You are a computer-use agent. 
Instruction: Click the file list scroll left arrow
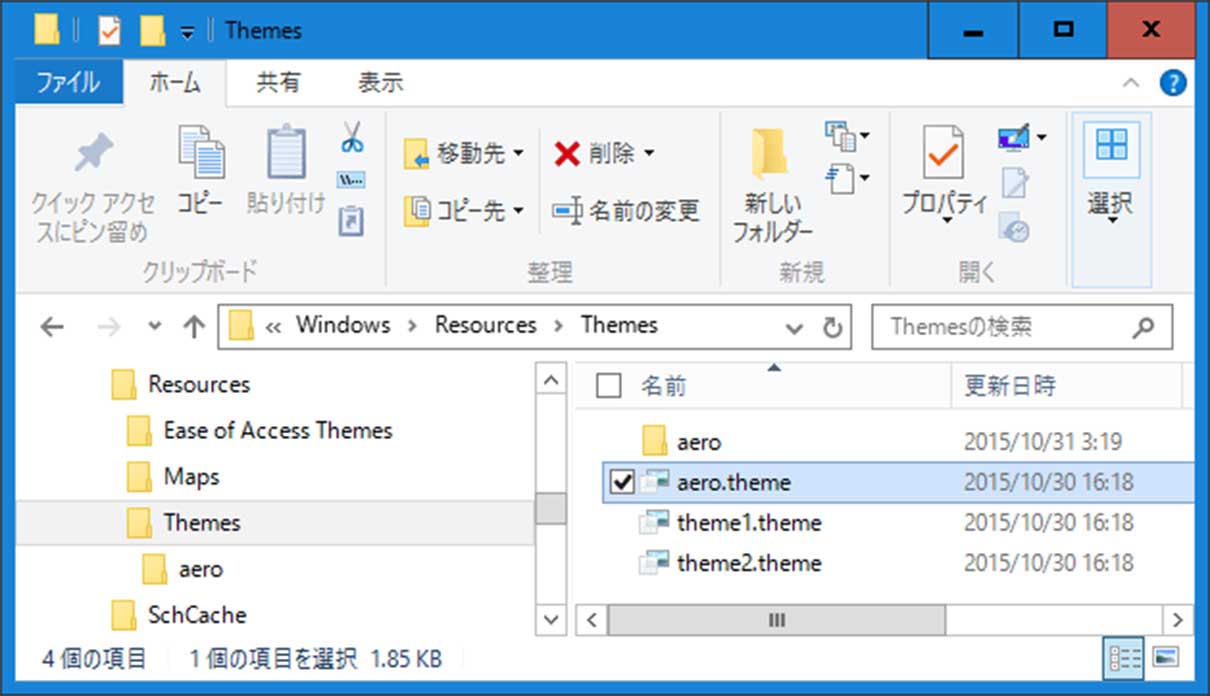pyautogui.click(x=590, y=620)
